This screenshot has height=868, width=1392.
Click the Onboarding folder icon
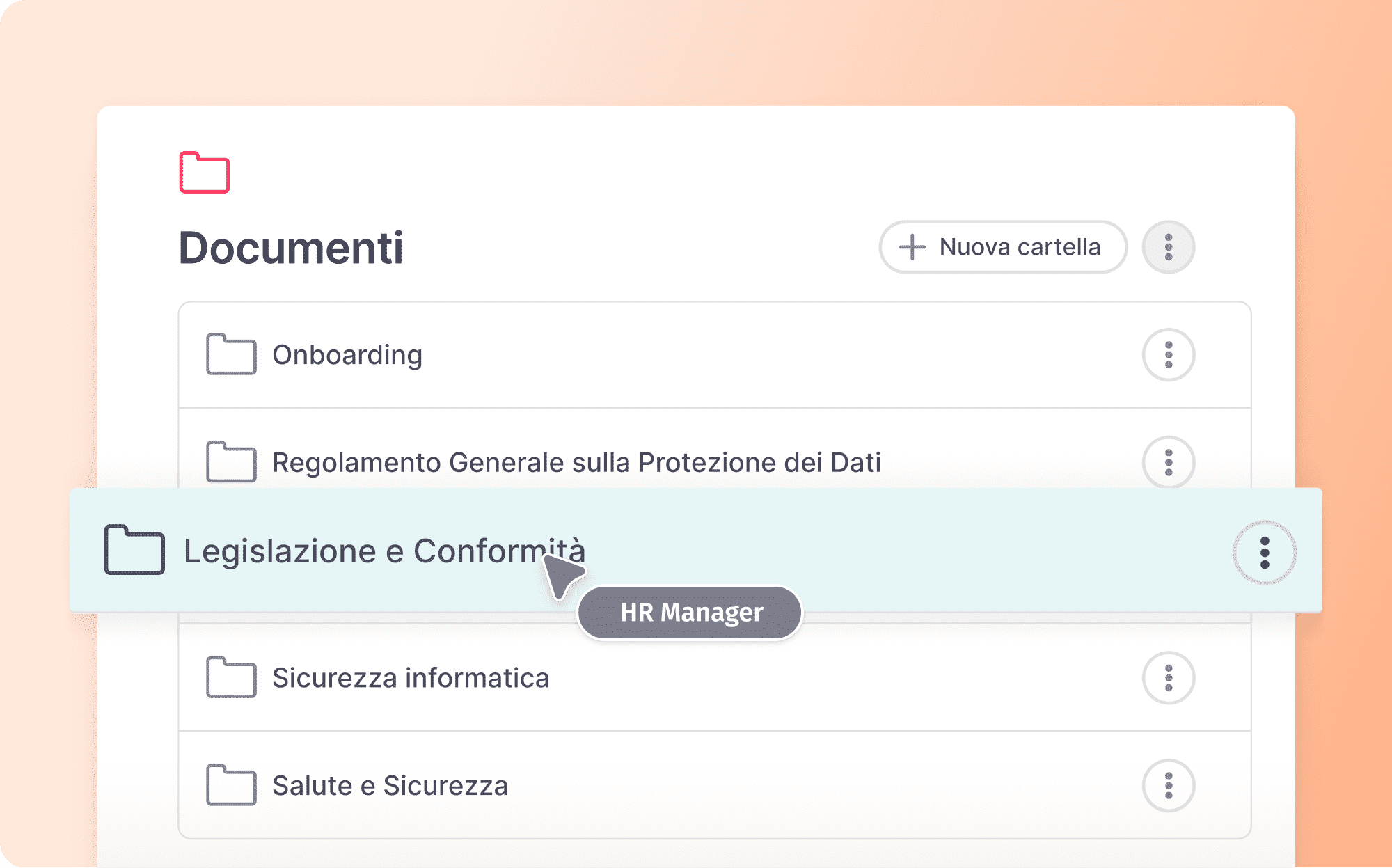(x=231, y=354)
